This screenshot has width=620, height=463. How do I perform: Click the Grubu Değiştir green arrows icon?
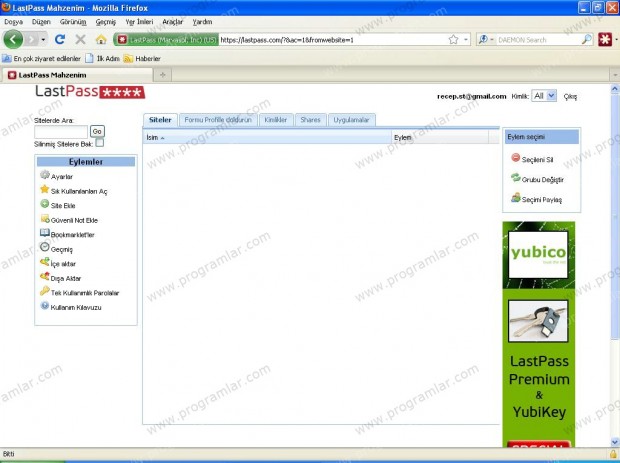[516, 178]
